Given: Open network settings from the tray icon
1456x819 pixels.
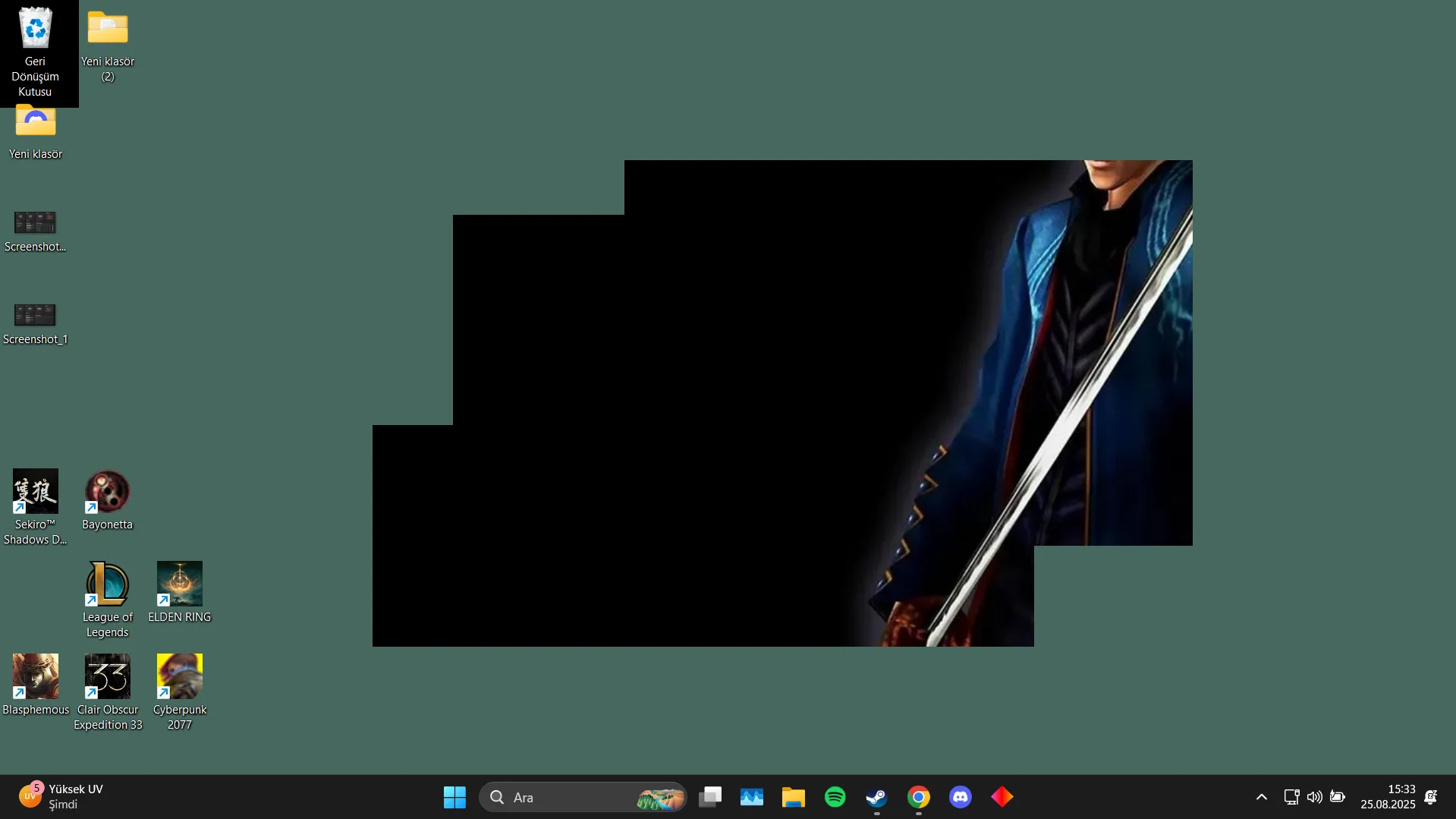Looking at the screenshot, I should tap(1291, 797).
